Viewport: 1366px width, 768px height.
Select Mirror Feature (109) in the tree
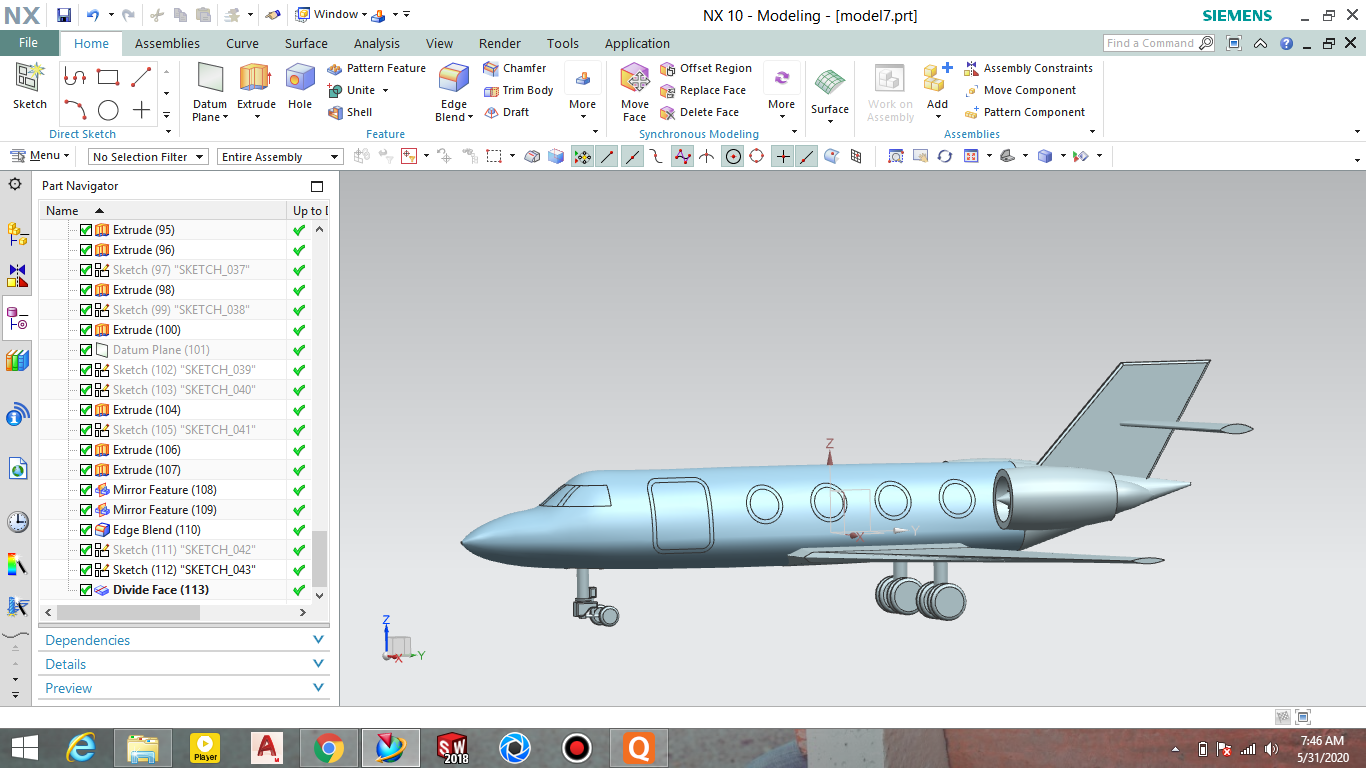click(x=164, y=510)
